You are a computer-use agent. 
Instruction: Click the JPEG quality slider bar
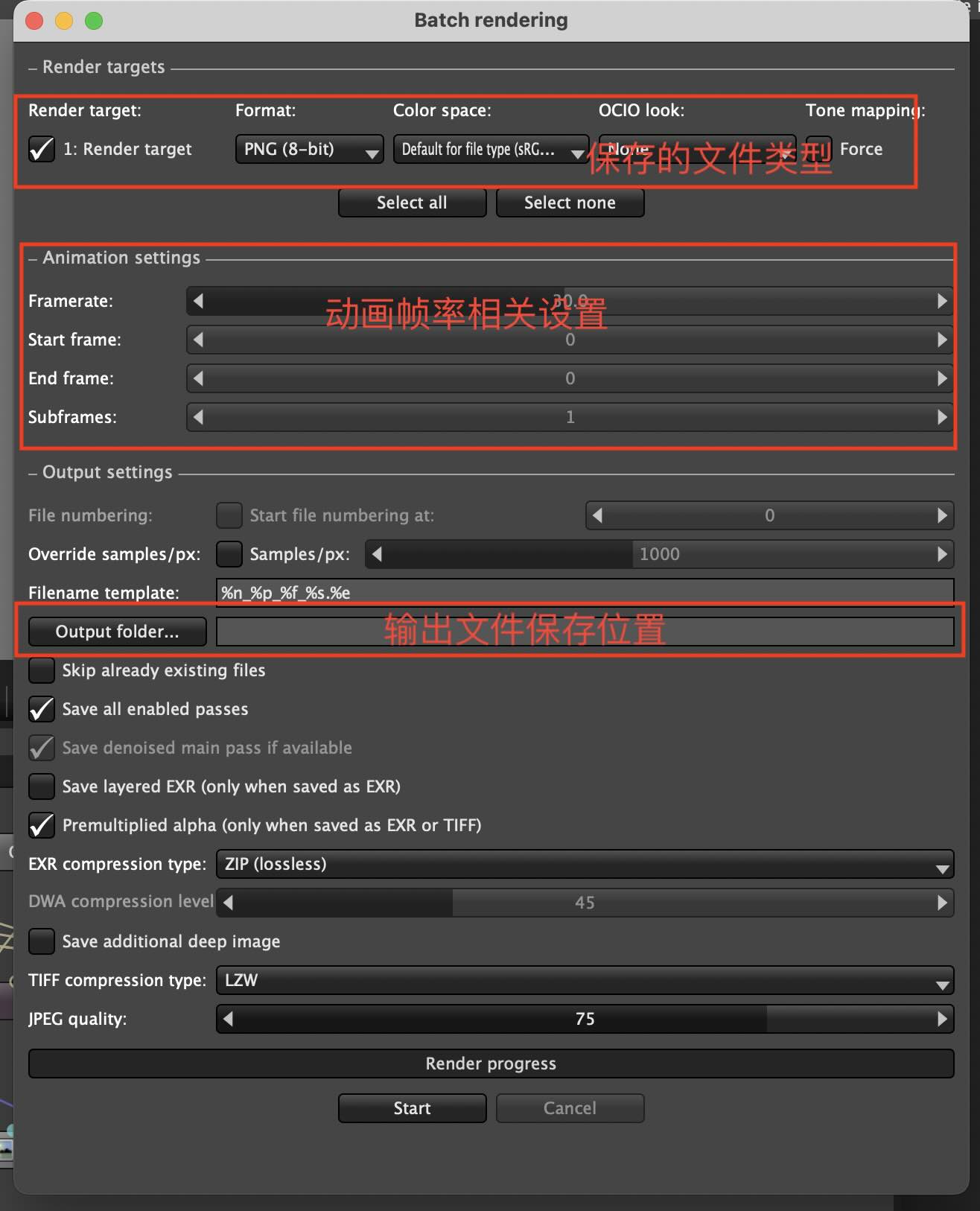pyautogui.click(x=585, y=1019)
